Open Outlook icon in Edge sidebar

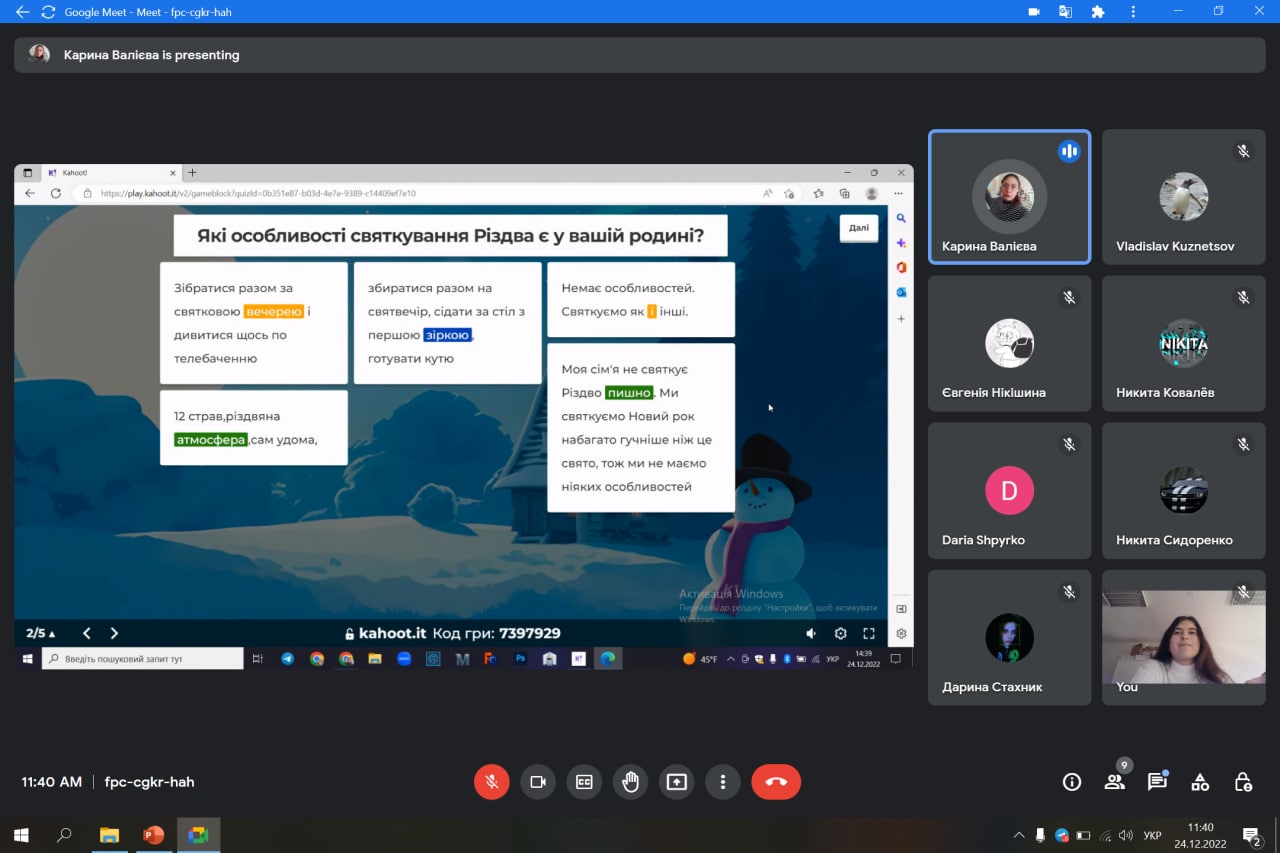tap(901, 292)
